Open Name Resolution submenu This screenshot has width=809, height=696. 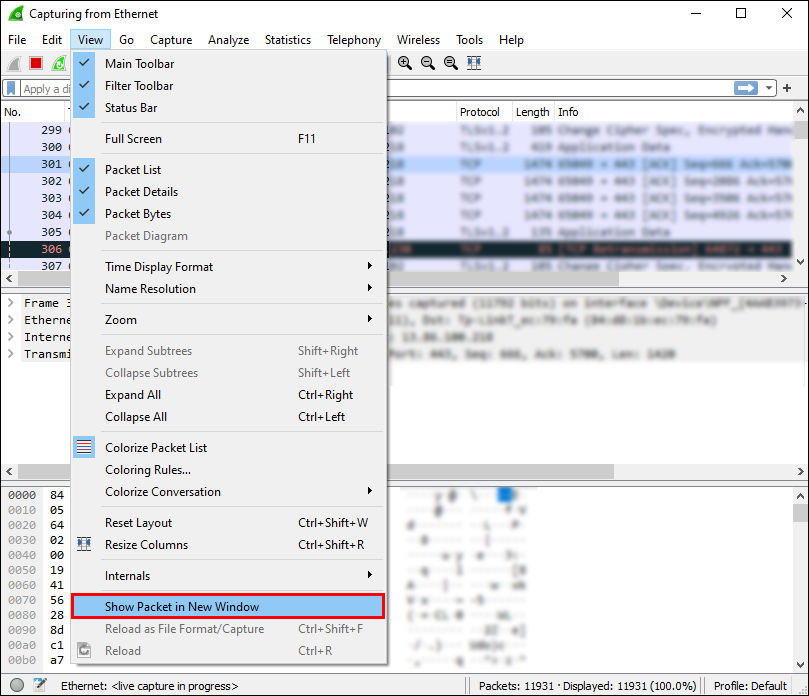[227, 288]
